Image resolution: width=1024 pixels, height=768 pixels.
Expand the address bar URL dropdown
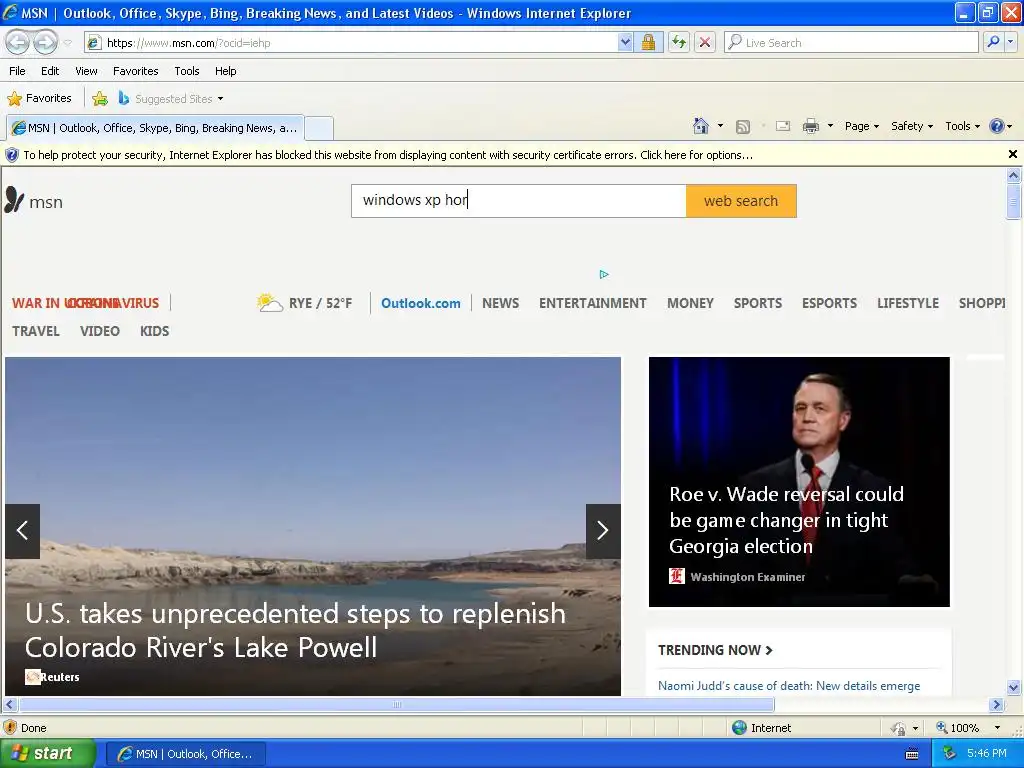pos(625,43)
